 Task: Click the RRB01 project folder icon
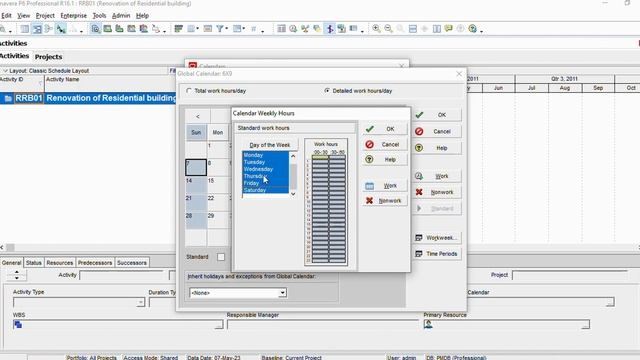8,98
